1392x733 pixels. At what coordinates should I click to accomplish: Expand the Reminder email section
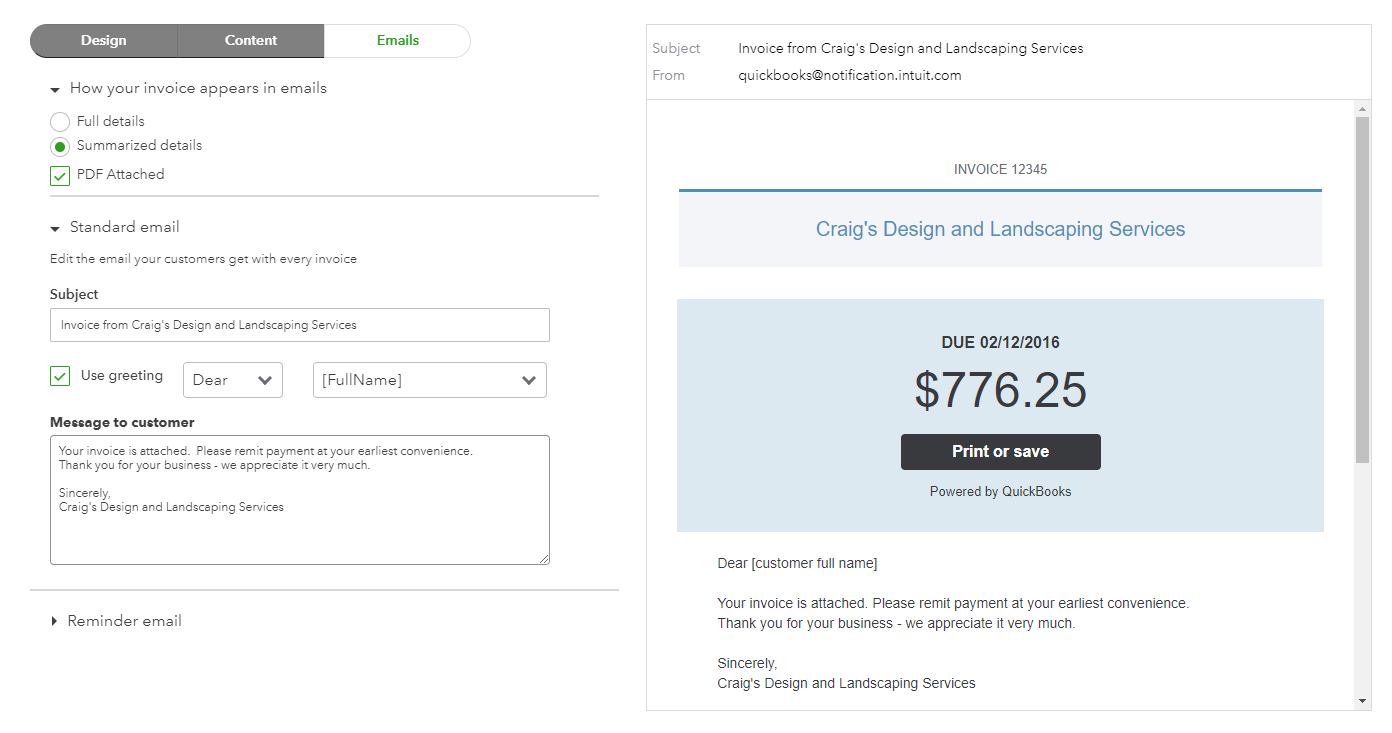[x=55, y=621]
